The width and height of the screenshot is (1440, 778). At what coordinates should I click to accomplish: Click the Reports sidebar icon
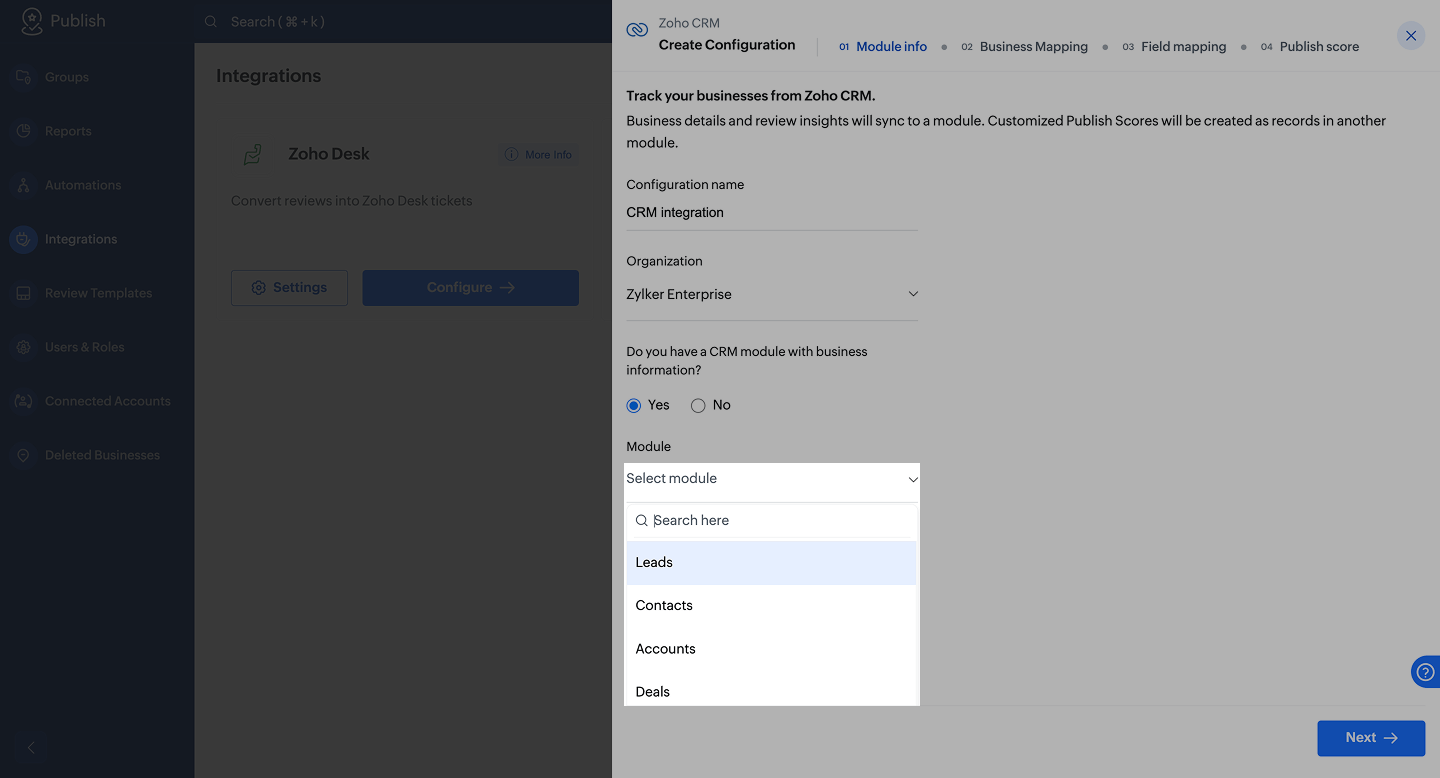point(24,131)
